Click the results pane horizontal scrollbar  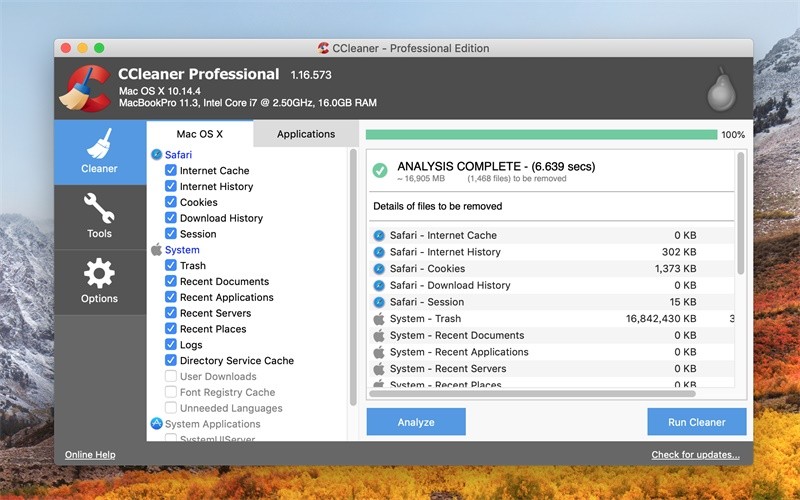click(532, 393)
